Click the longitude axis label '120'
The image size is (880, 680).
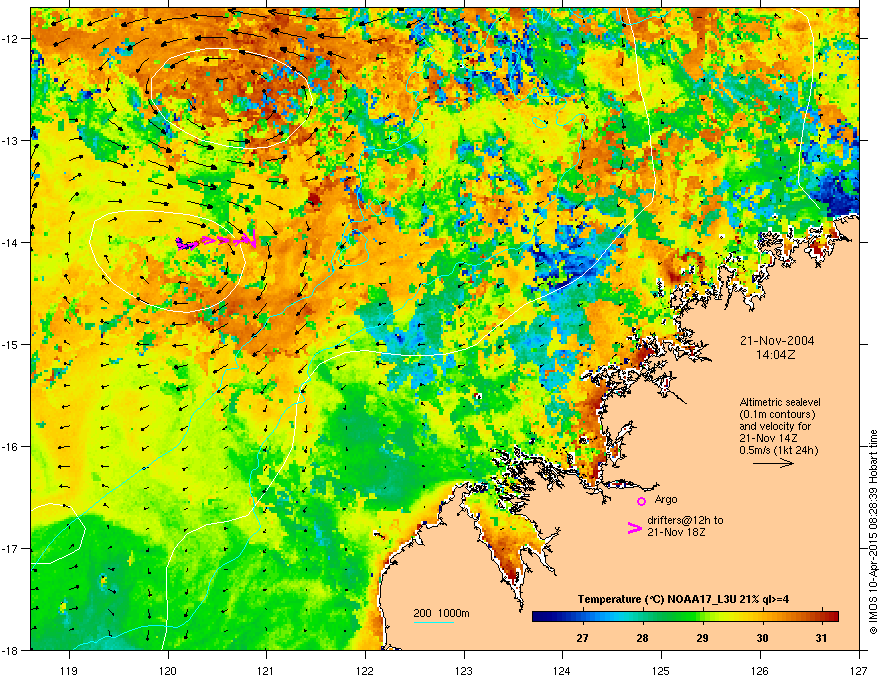click(x=168, y=670)
